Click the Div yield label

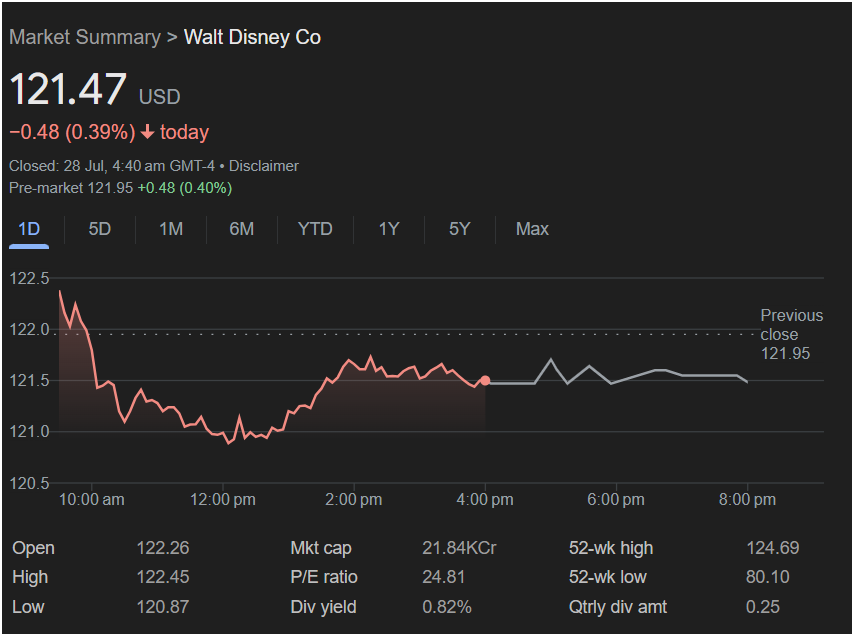[x=324, y=607]
